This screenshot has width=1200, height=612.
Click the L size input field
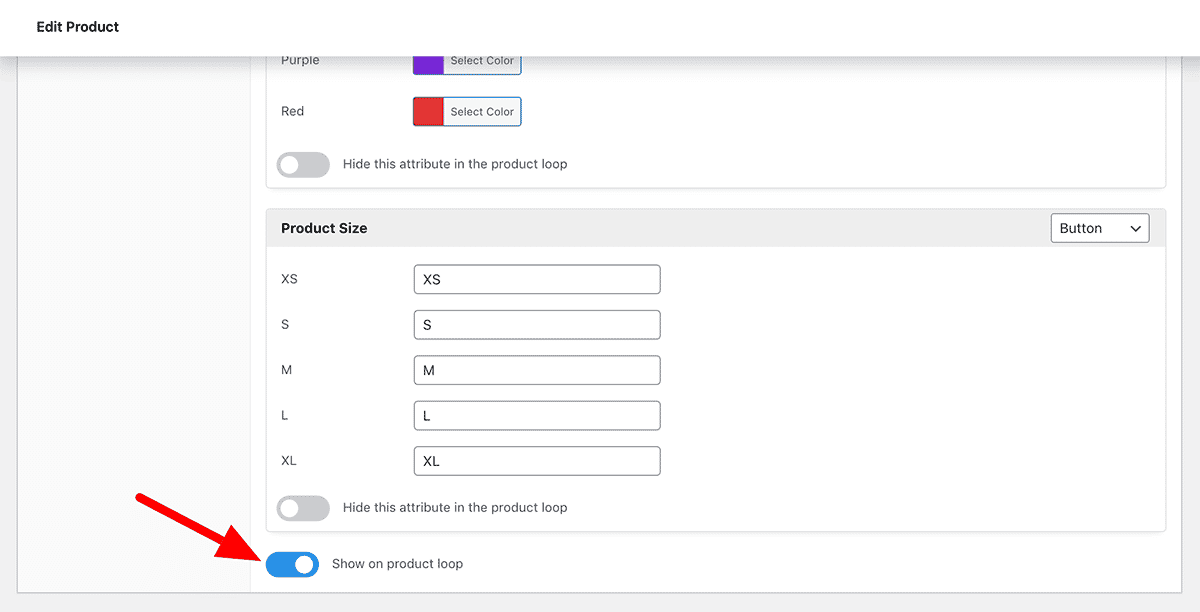(x=537, y=415)
